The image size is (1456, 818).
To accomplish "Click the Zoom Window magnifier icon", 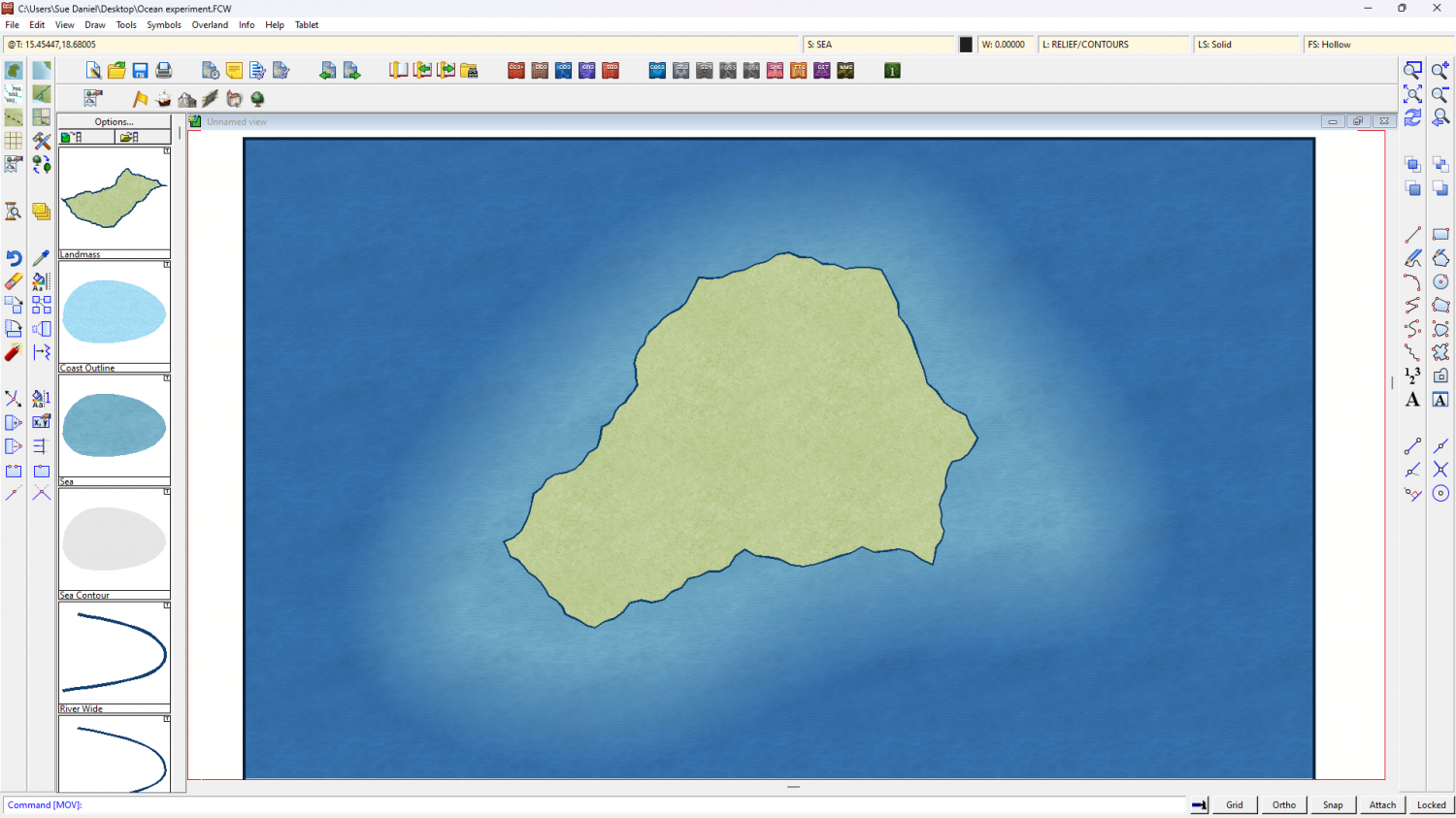I will coord(1412,71).
